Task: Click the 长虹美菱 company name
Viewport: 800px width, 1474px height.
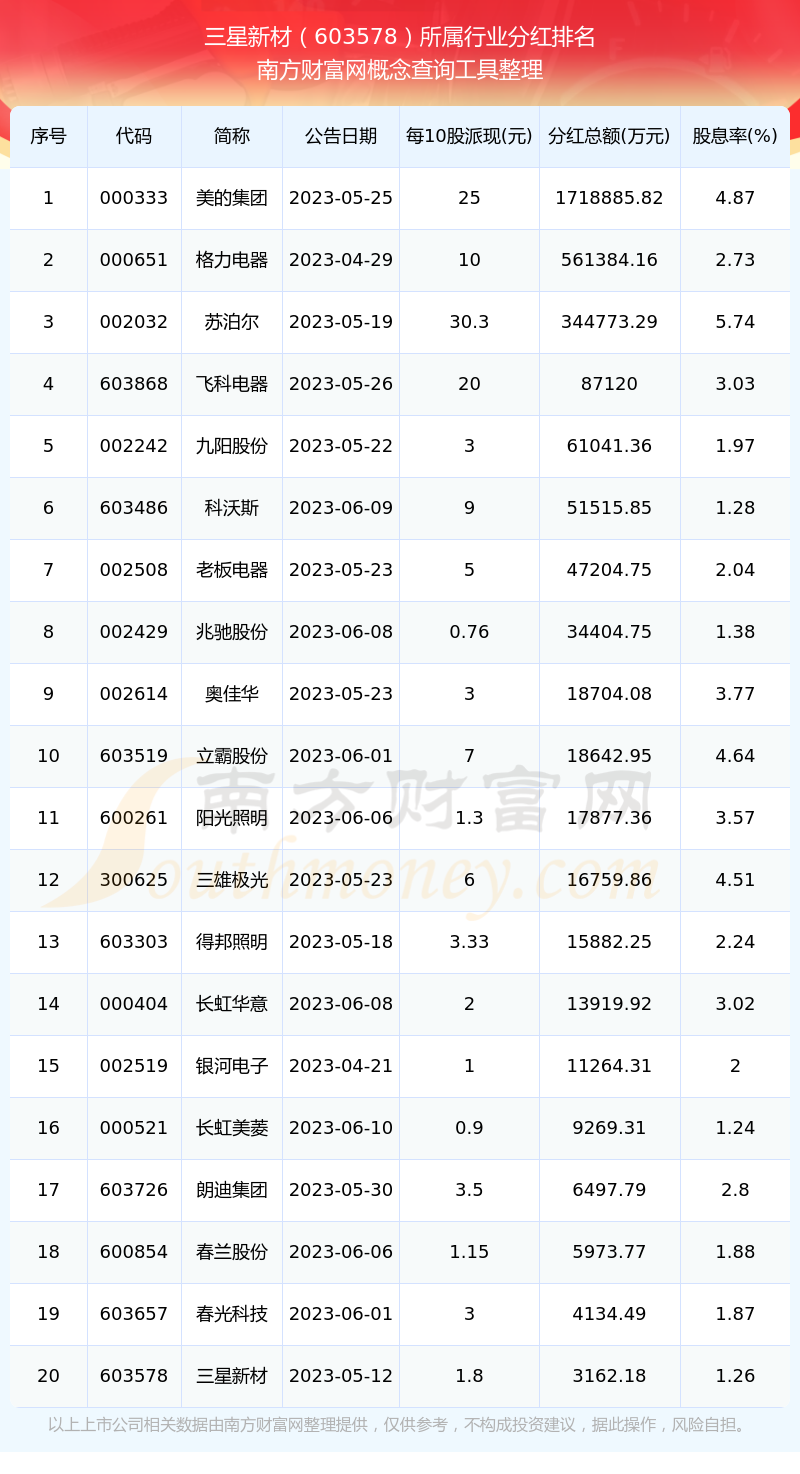Action: tap(232, 1128)
